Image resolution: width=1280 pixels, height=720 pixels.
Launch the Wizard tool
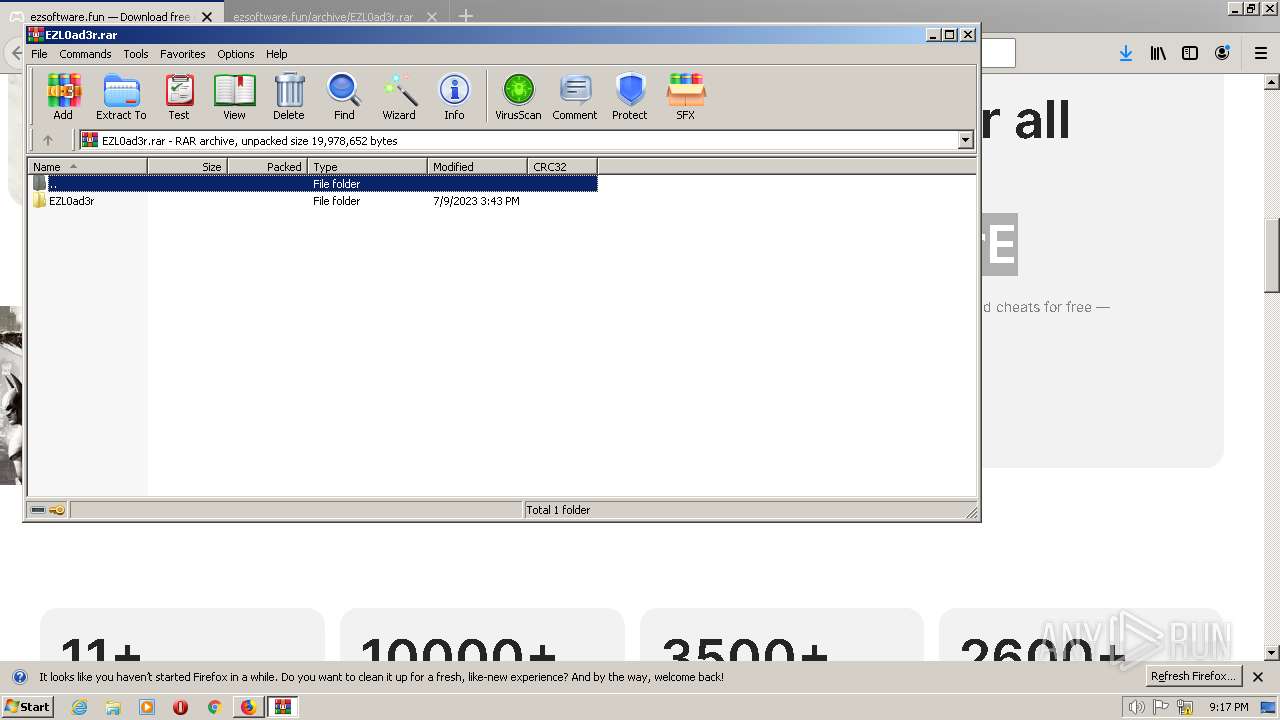coord(399,97)
